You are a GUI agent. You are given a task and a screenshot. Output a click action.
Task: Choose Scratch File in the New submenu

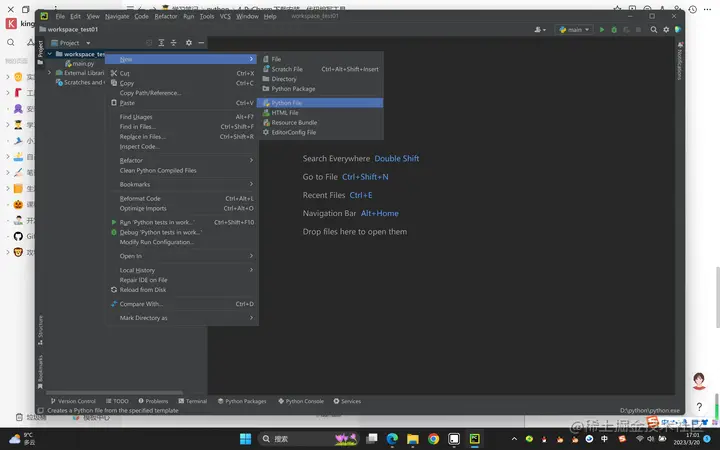pos(320,69)
